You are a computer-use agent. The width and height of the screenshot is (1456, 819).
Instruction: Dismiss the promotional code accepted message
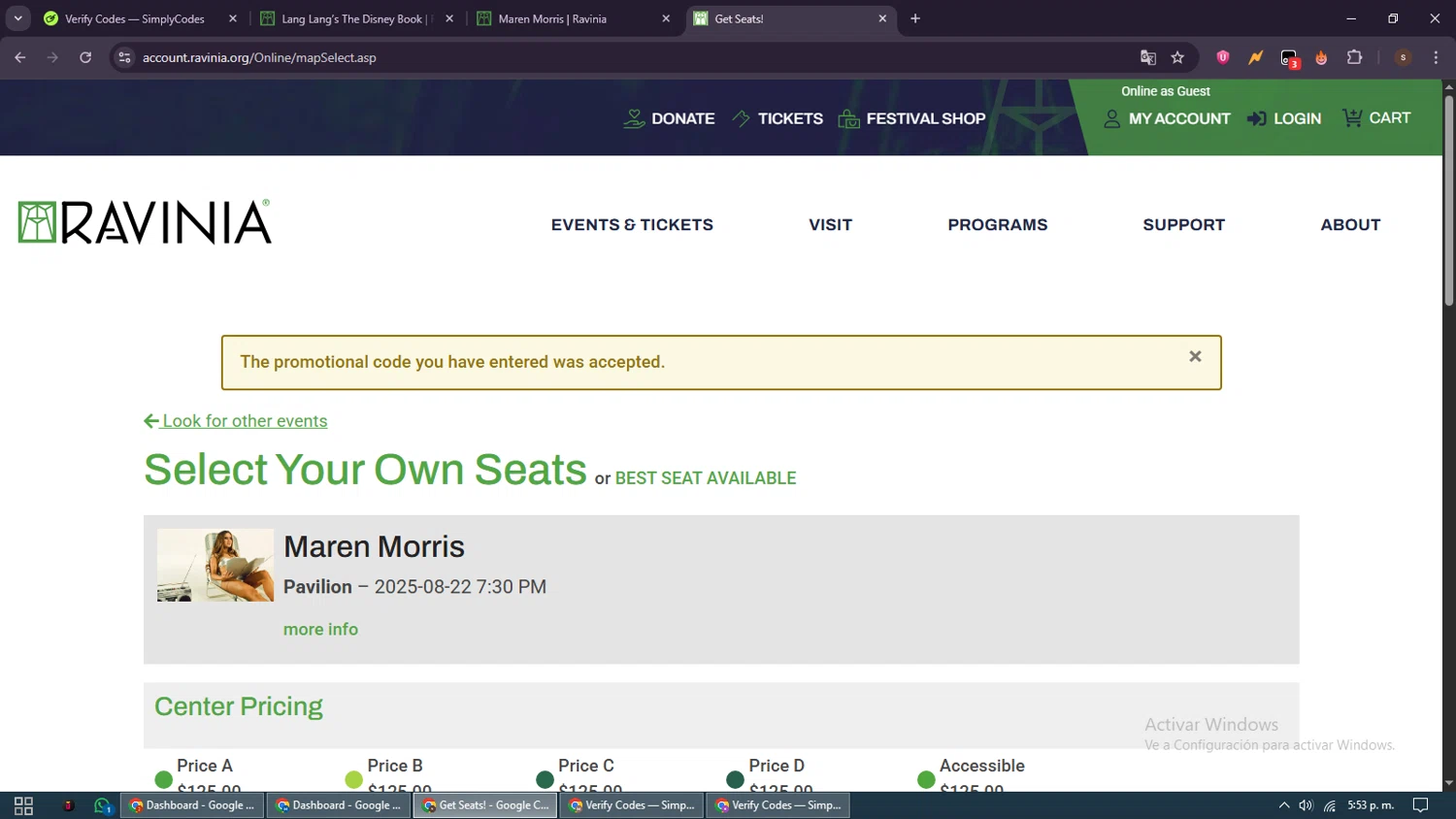click(1196, 356)
